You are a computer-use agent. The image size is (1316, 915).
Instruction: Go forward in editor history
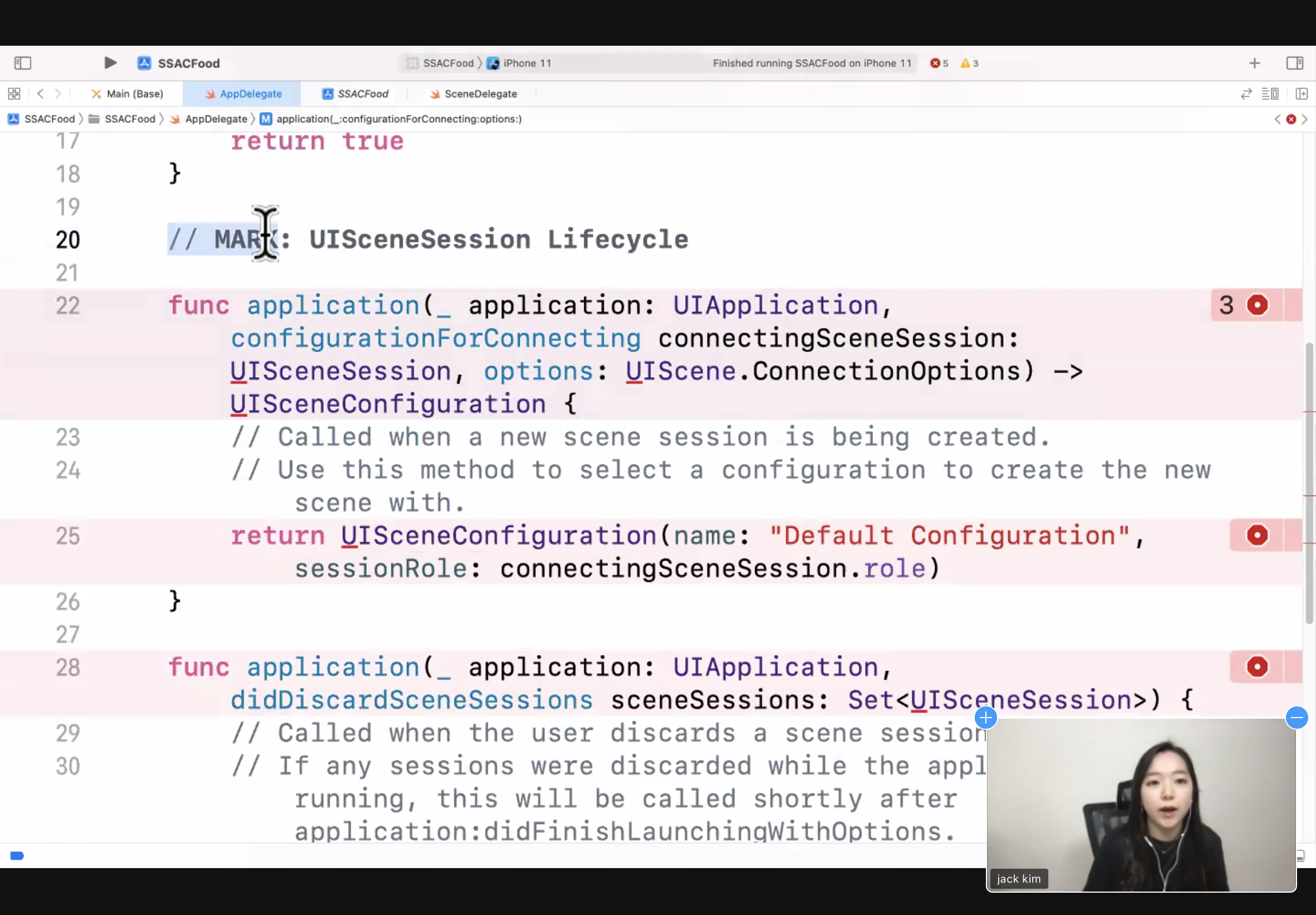coord(58,93)
